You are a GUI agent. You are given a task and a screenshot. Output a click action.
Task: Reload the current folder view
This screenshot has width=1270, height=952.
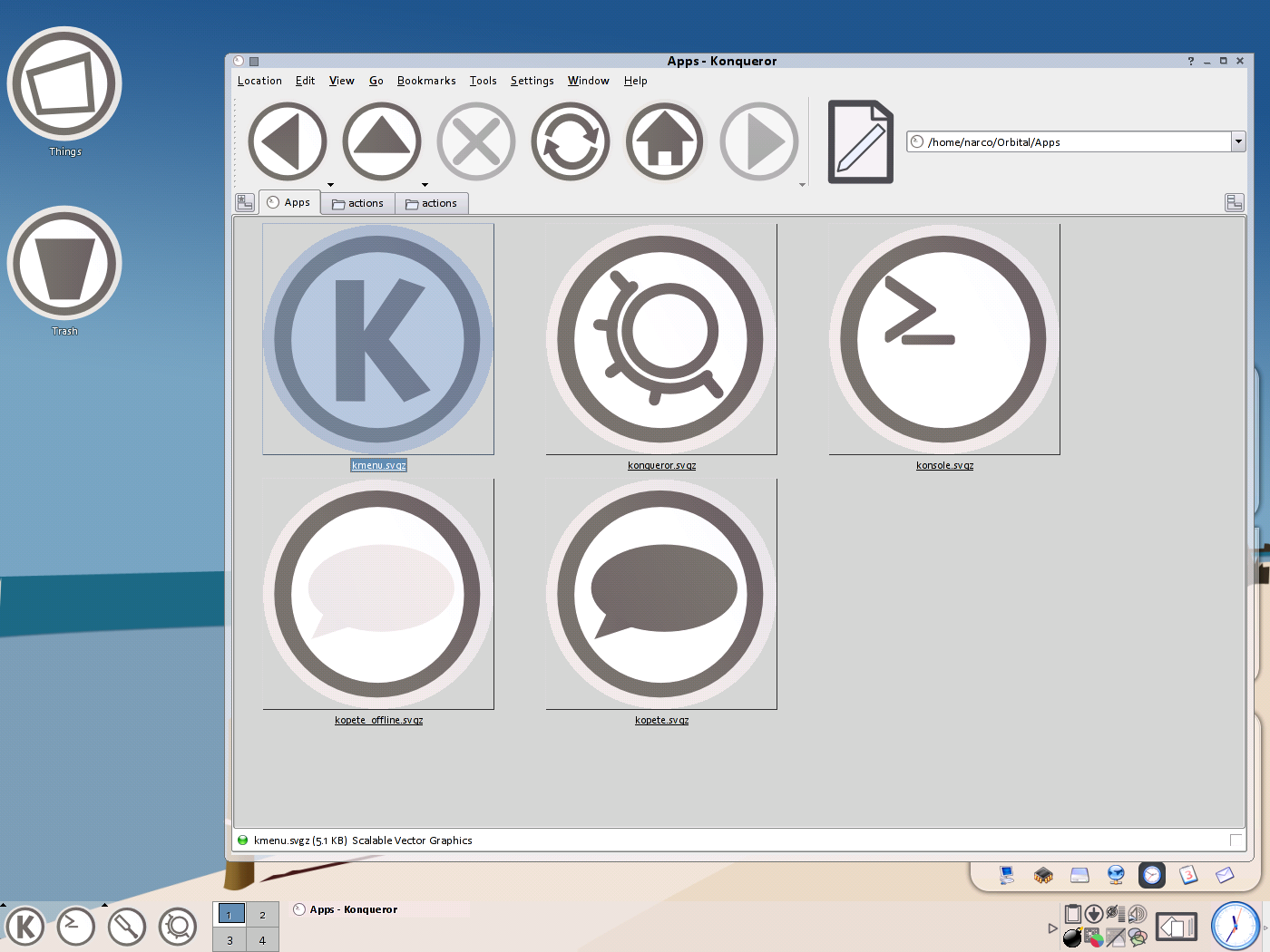pyautogui.click(x=570, y=141)
